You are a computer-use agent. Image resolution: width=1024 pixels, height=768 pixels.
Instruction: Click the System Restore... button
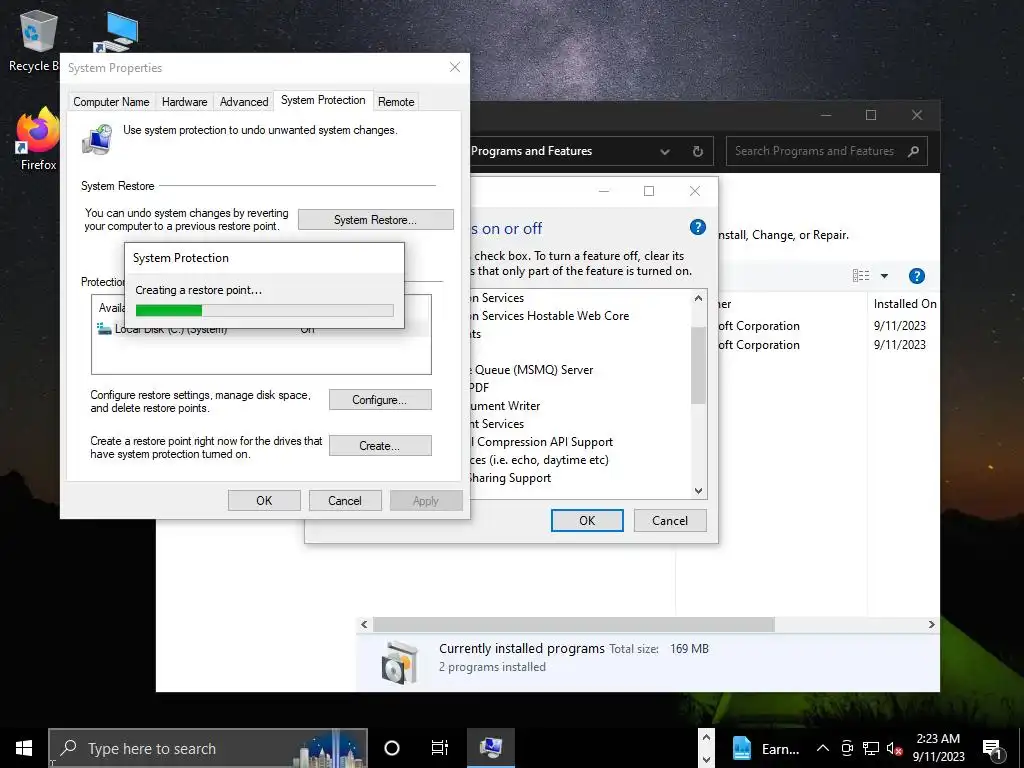[376, 219]
